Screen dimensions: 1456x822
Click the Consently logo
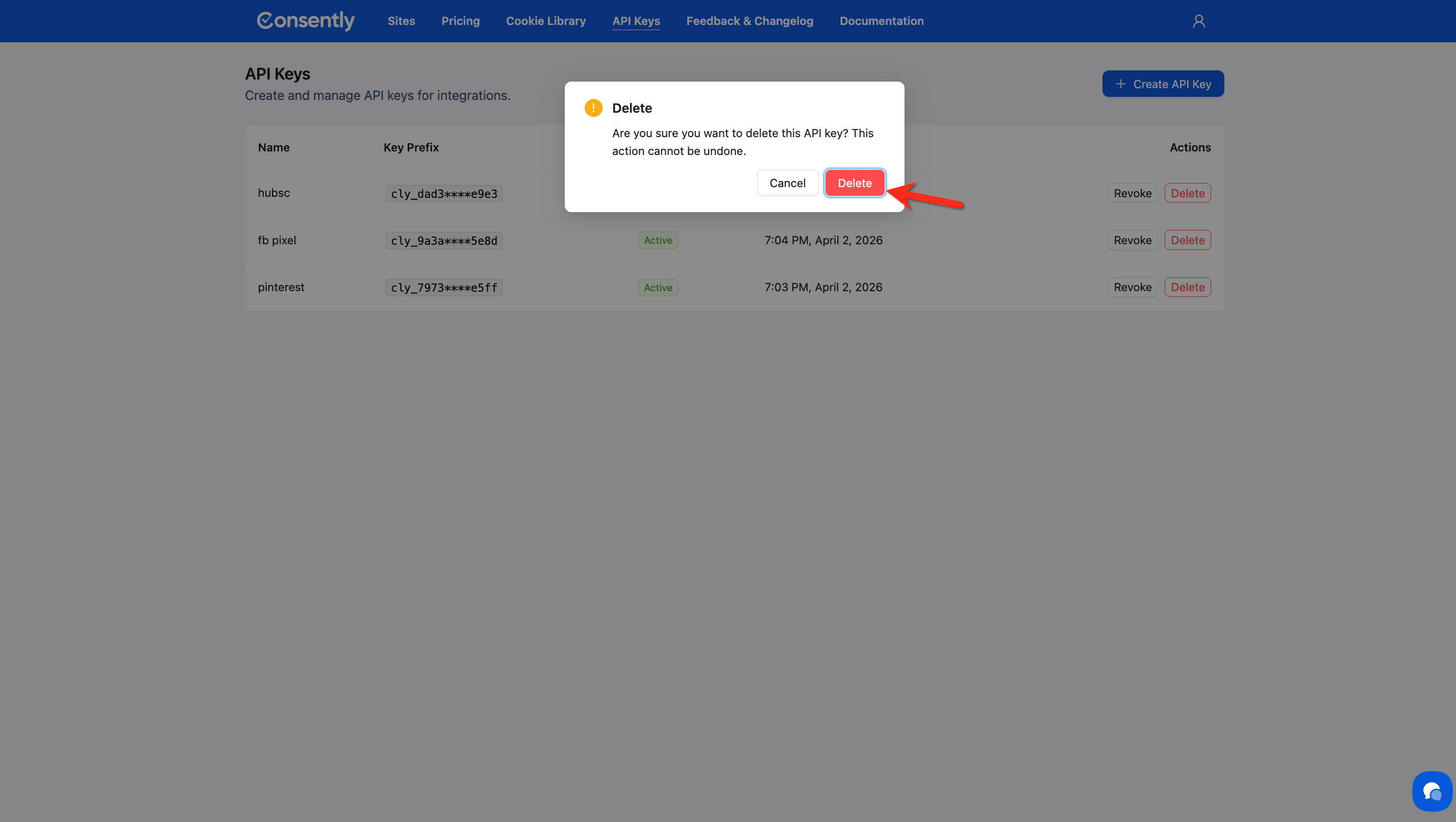pos(305,21)
